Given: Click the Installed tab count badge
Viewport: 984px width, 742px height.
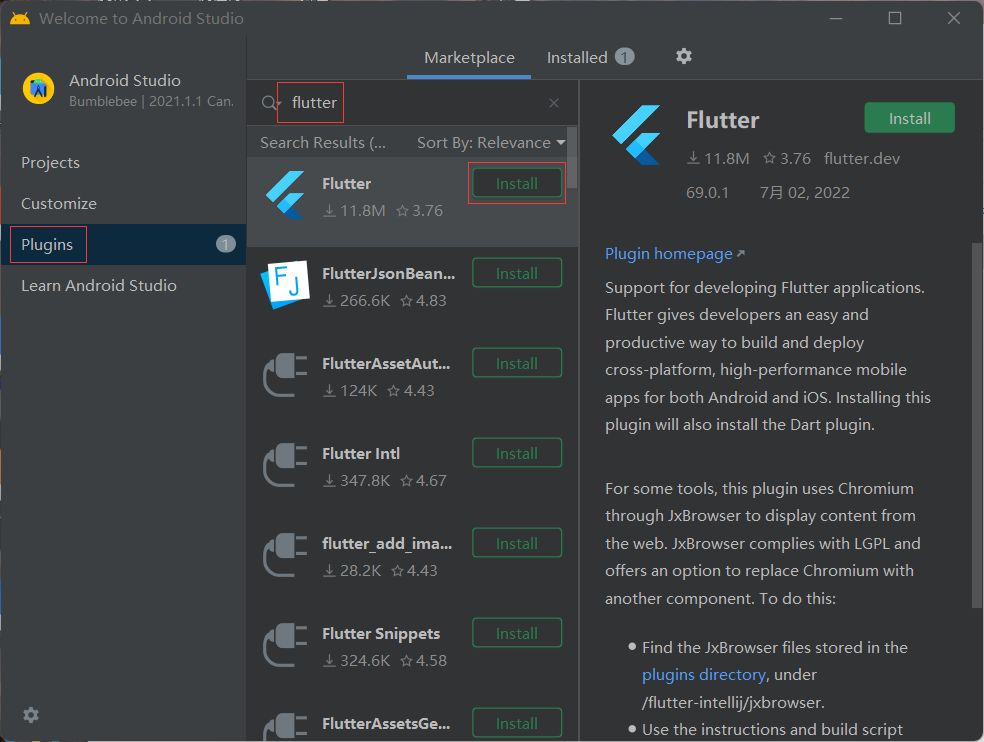Looking at the screenshot, I should pos(624,57).
